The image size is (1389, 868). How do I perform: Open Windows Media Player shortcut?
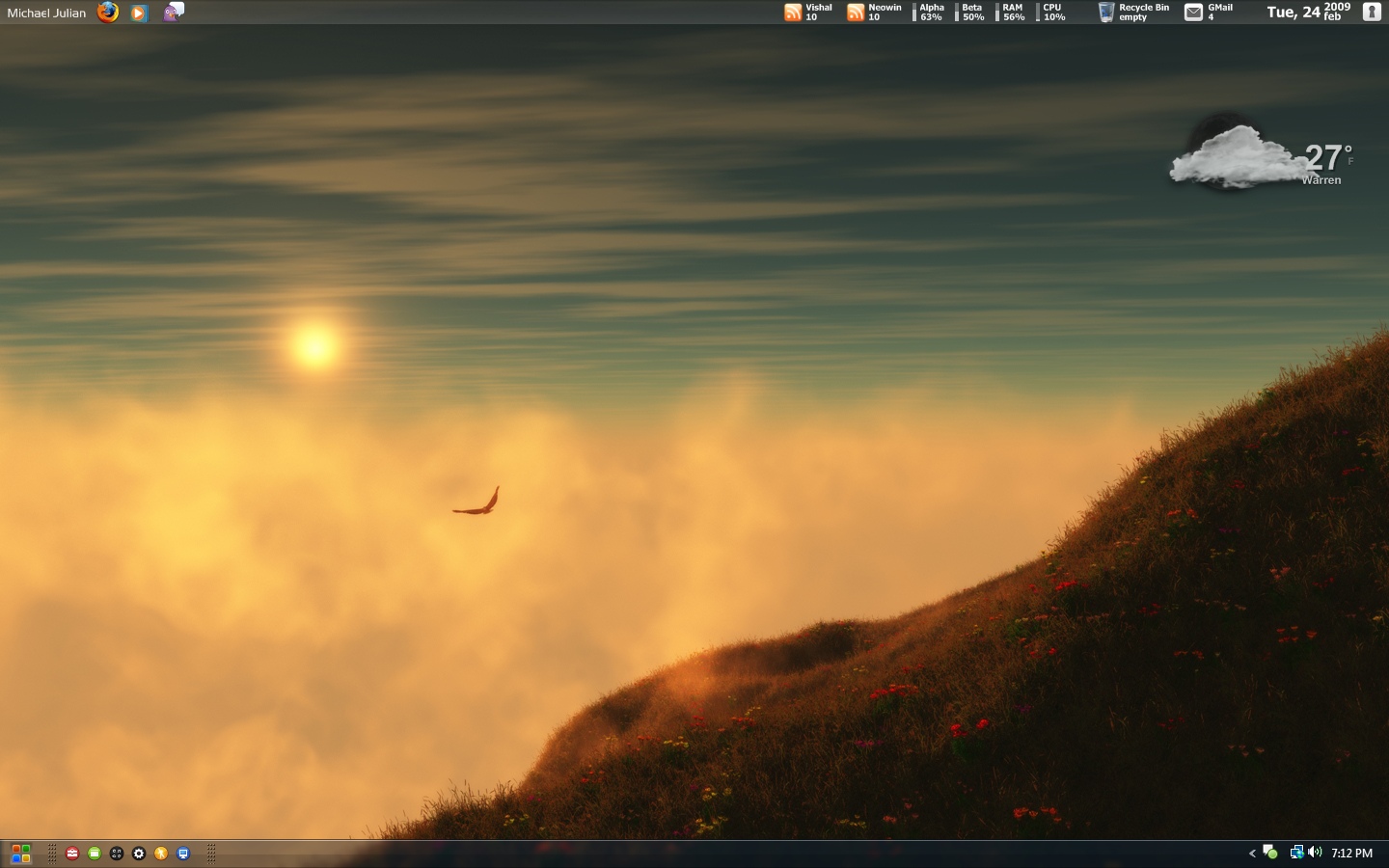tap(139, 13)
